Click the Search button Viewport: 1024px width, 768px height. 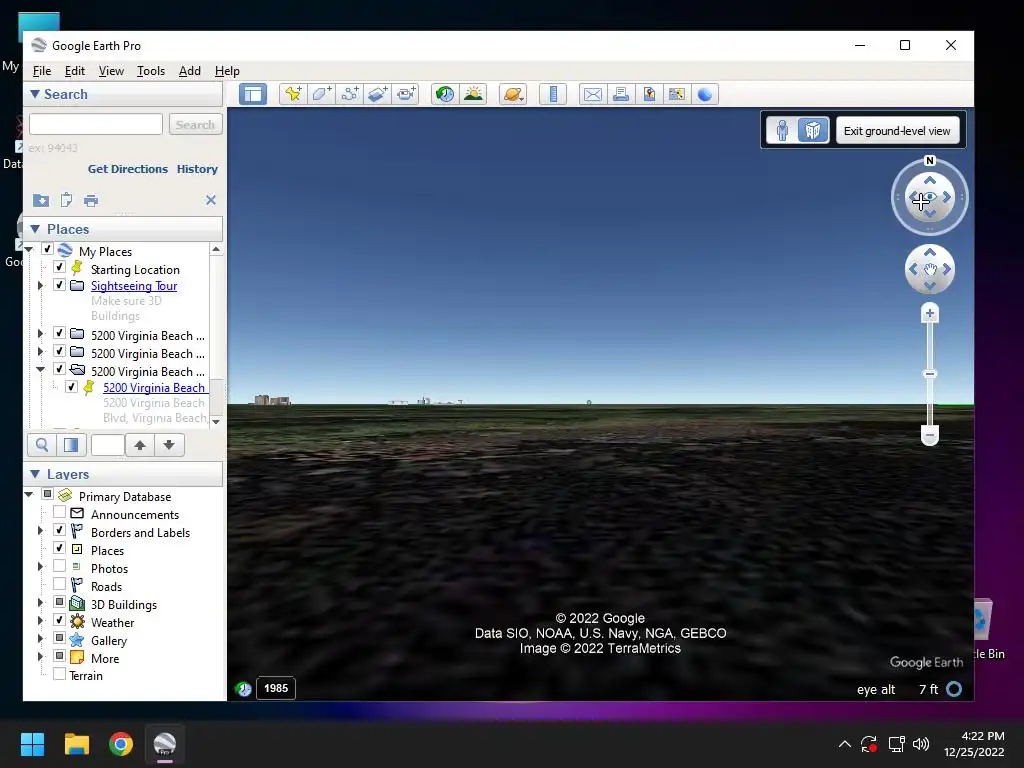195,124
